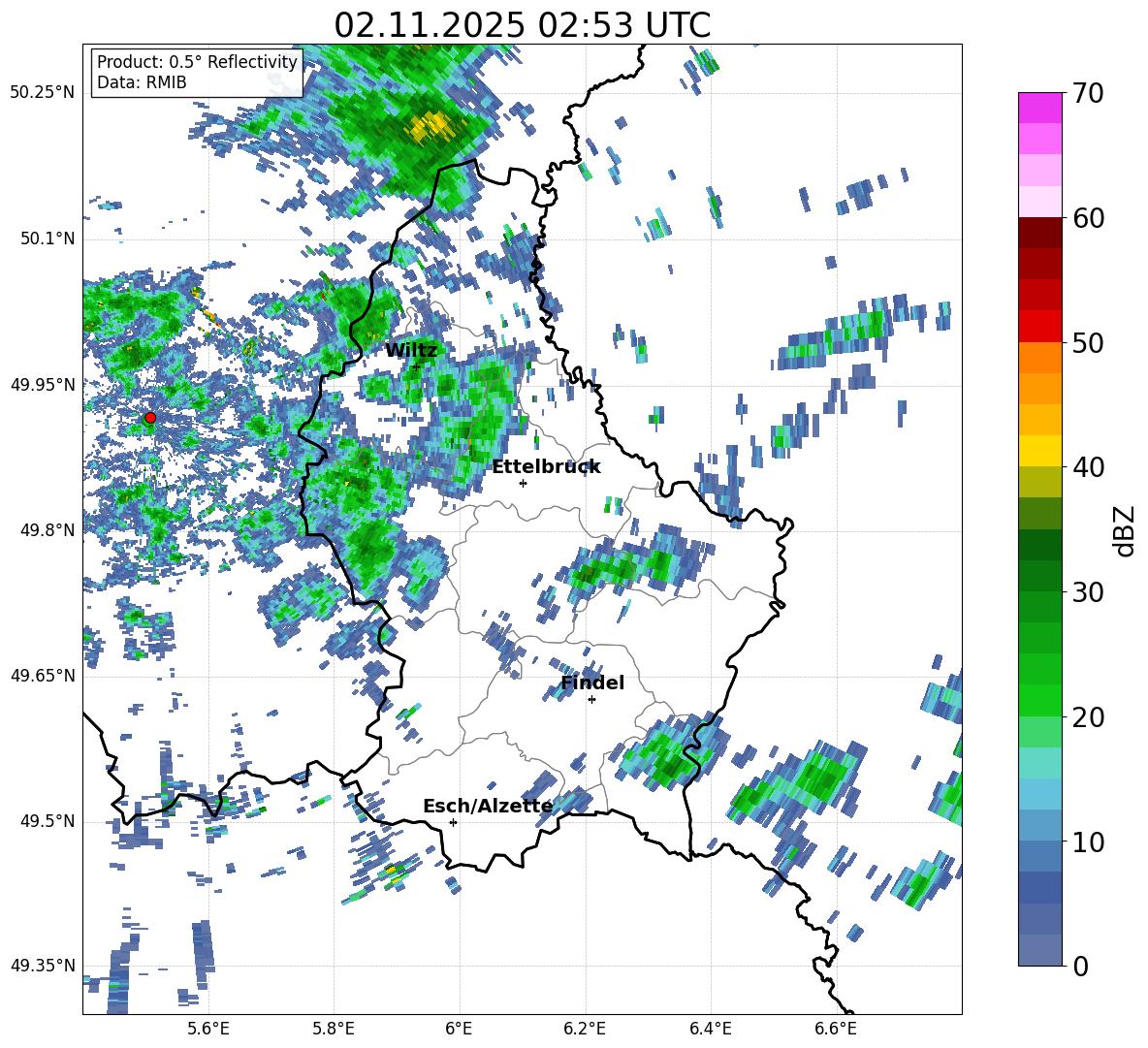Click the 49.5°N latitude label
Viewport: 1148px width, 1048px height.
pyautogui.click(x=47, y=820)
